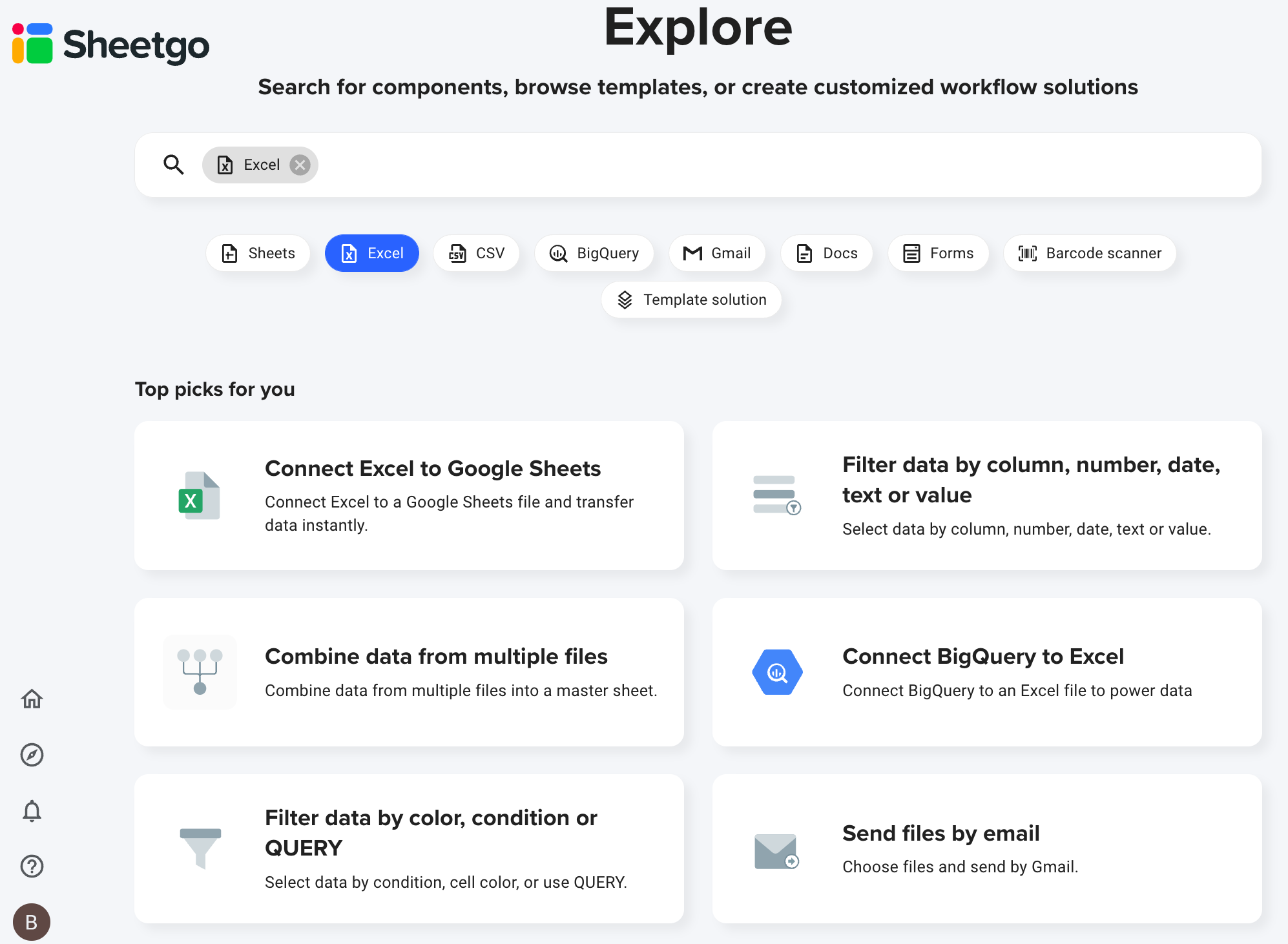Viewport: 1288px width, 944px height.
Task: Click the Sheetgo logo
Action: [x=110, y=44]
